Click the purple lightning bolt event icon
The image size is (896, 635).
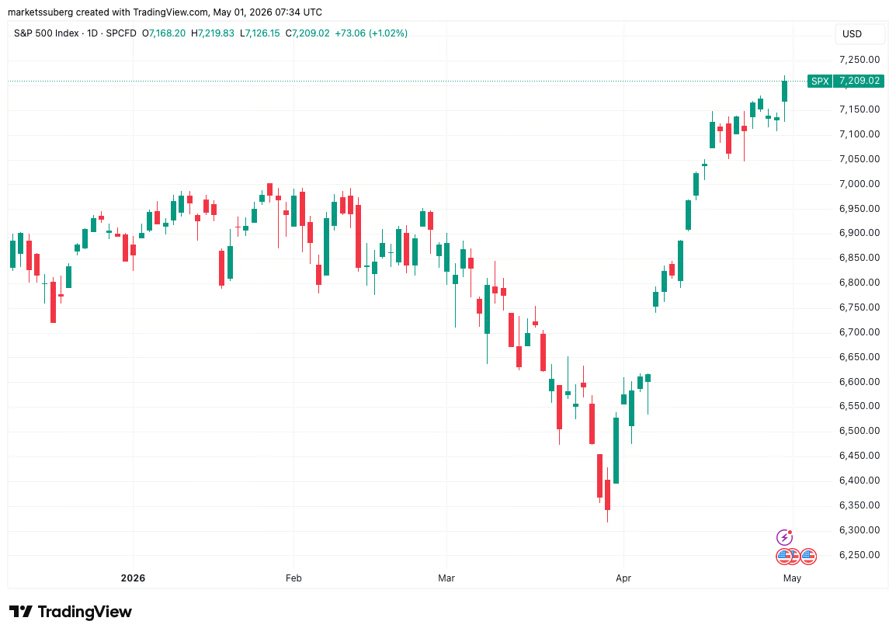coord(784,537)
